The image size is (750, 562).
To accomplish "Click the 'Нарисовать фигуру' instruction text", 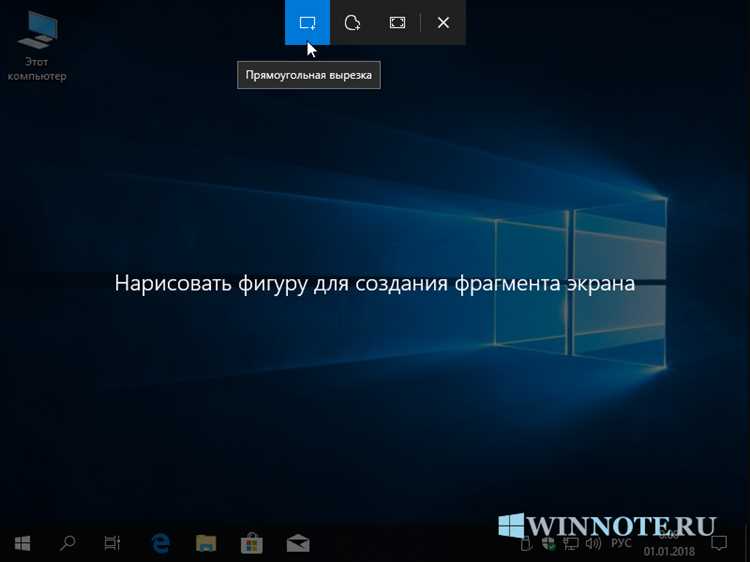I will (x=374, y=284).
